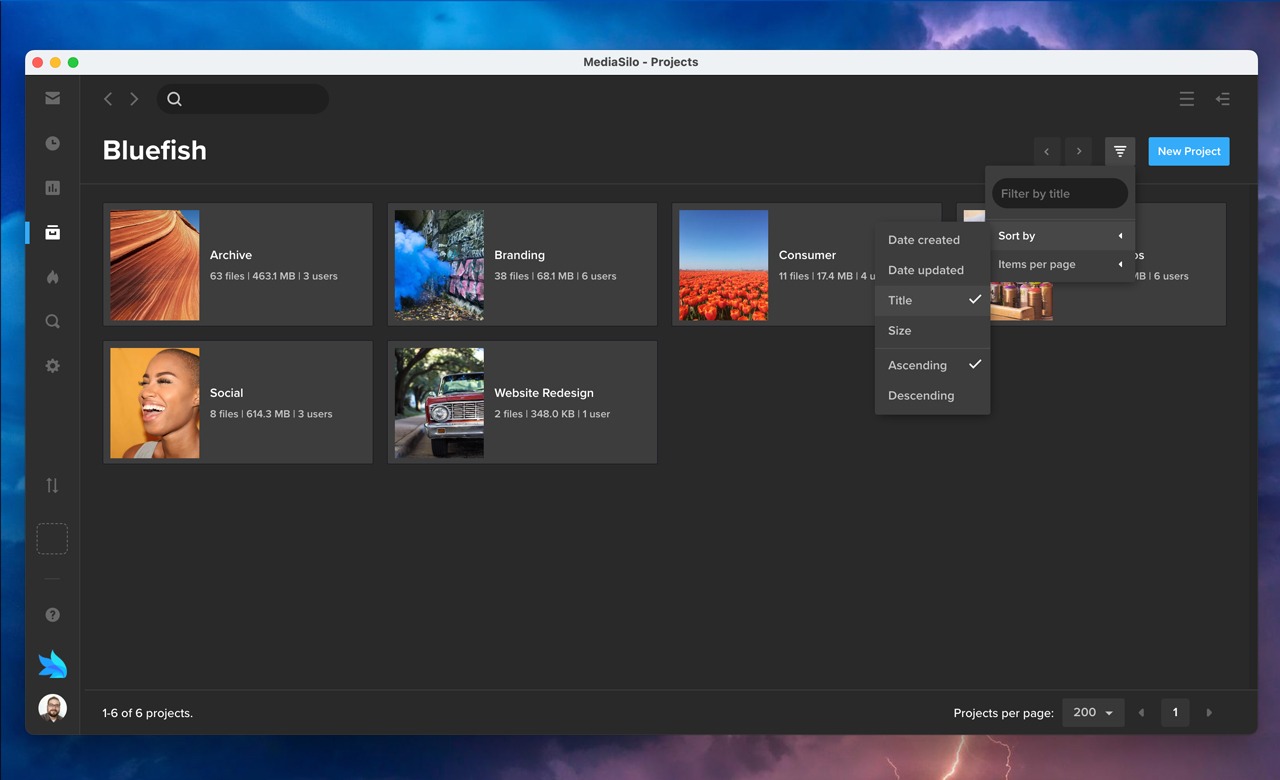Sort by Date updated
Image resolution: width=1280 pixels, height=780 pixels.
932,270
